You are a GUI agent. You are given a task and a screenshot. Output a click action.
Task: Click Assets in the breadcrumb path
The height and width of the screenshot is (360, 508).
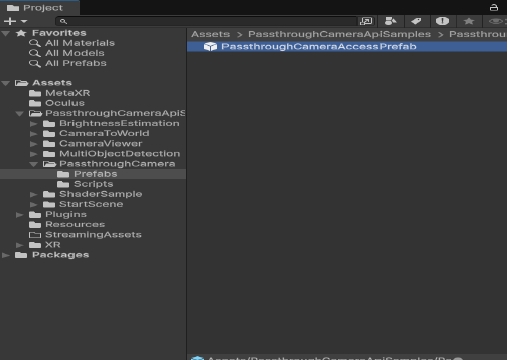210,34
